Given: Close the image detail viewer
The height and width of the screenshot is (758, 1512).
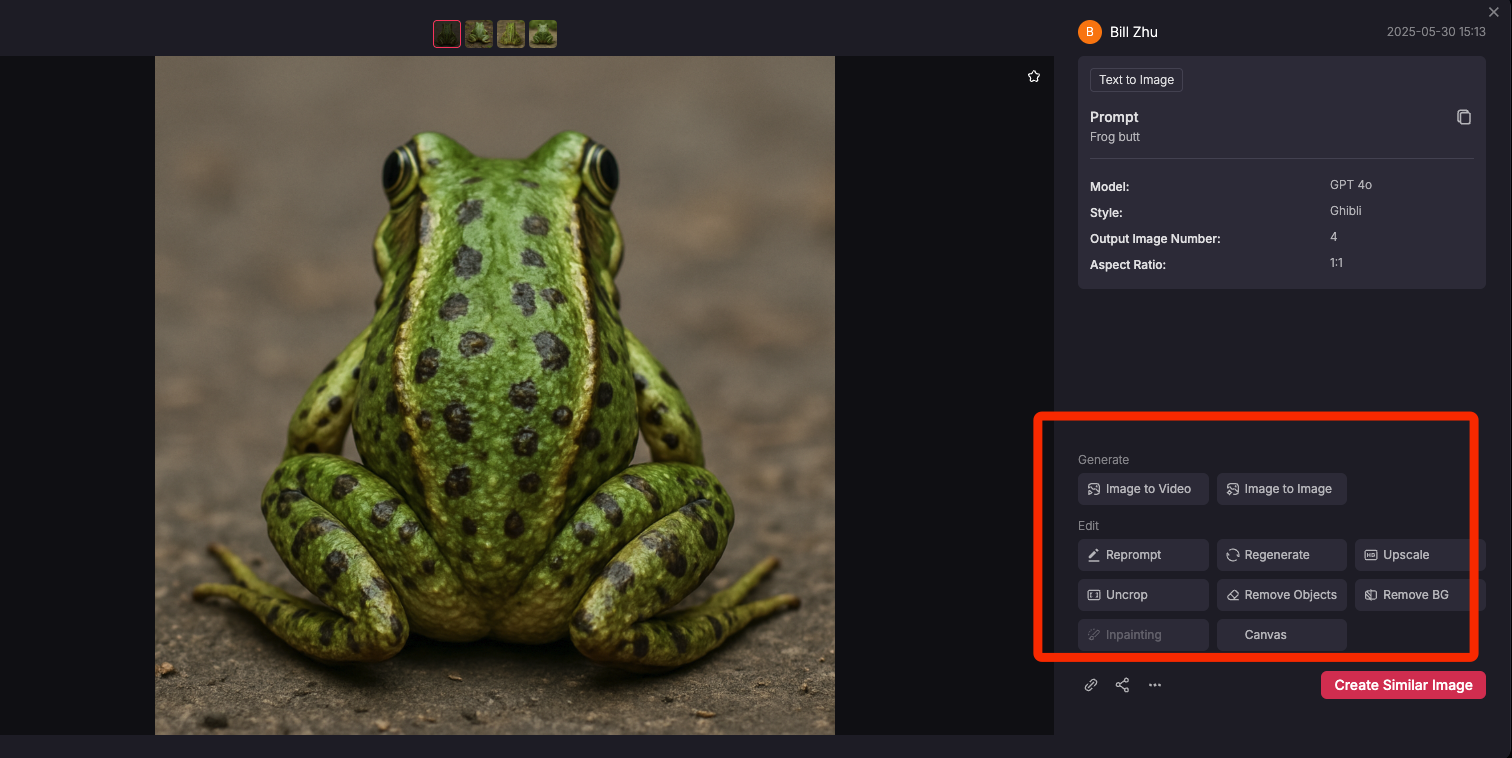Looking at the screenshot, I should click(1494, 12).
